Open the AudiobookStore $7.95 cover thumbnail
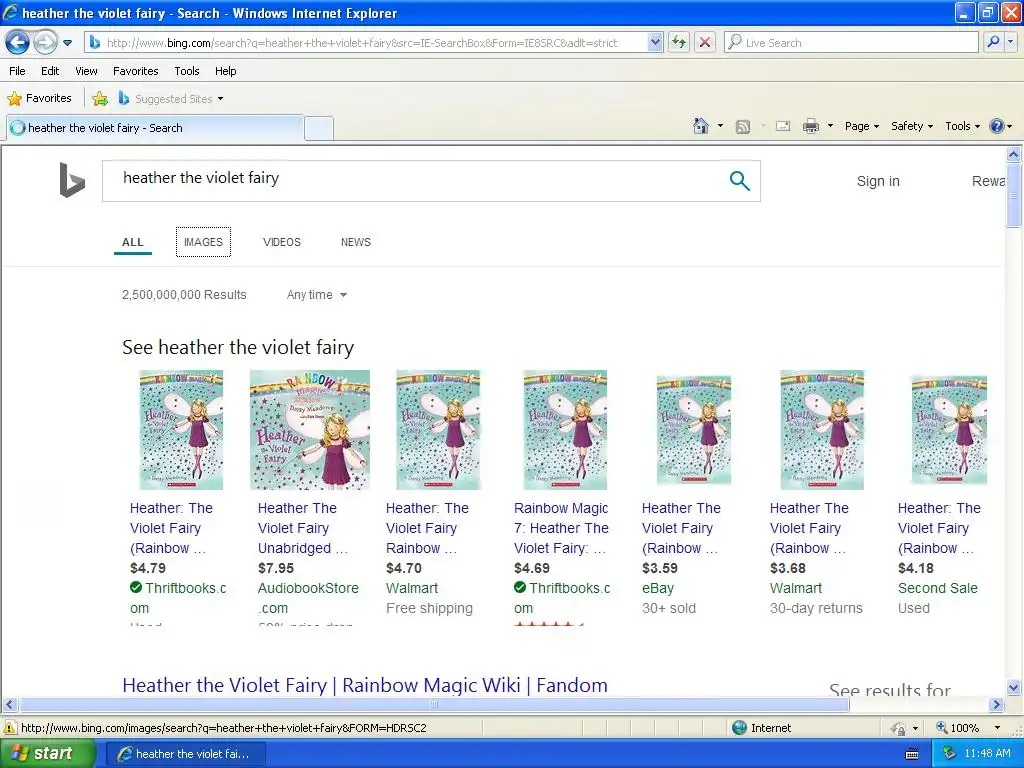This screenshot has width=1024, height=768. tap(310, 430)
